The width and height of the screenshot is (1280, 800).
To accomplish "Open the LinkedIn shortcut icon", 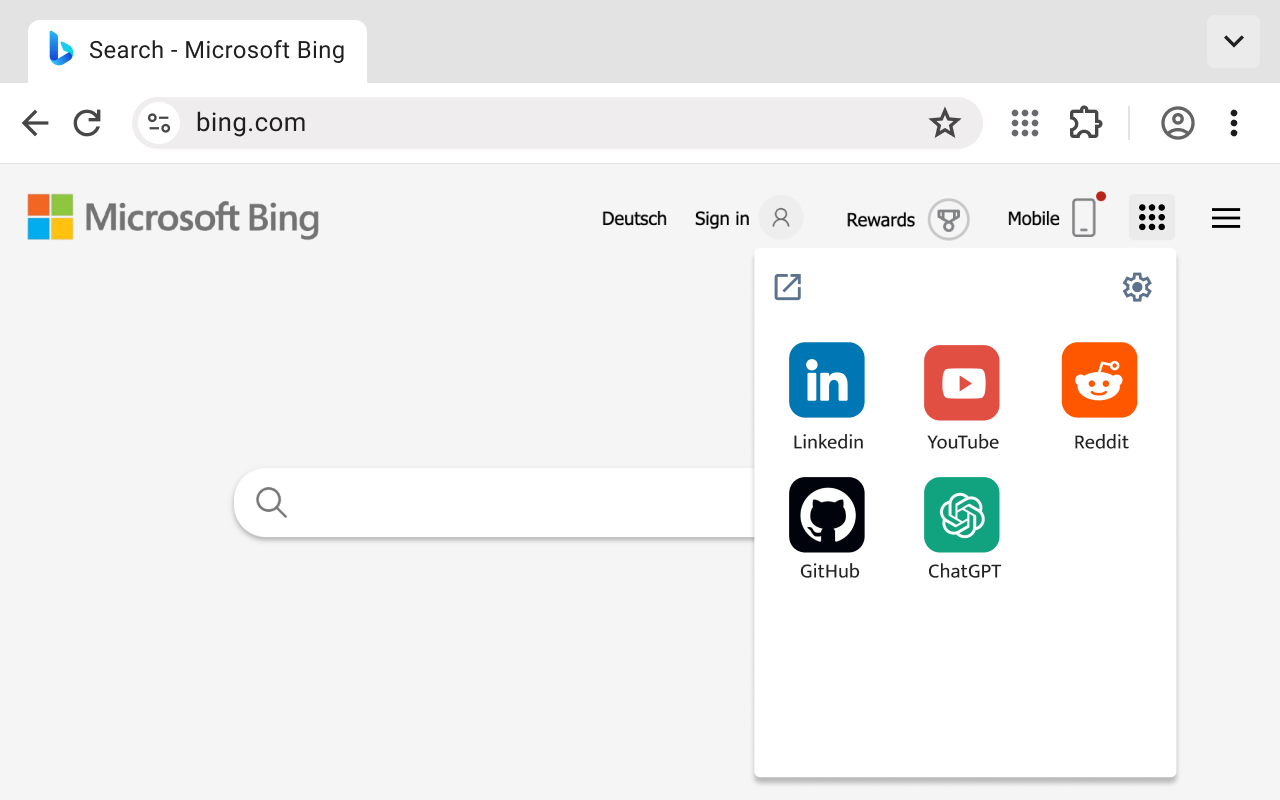I will (x=827, y=380).
